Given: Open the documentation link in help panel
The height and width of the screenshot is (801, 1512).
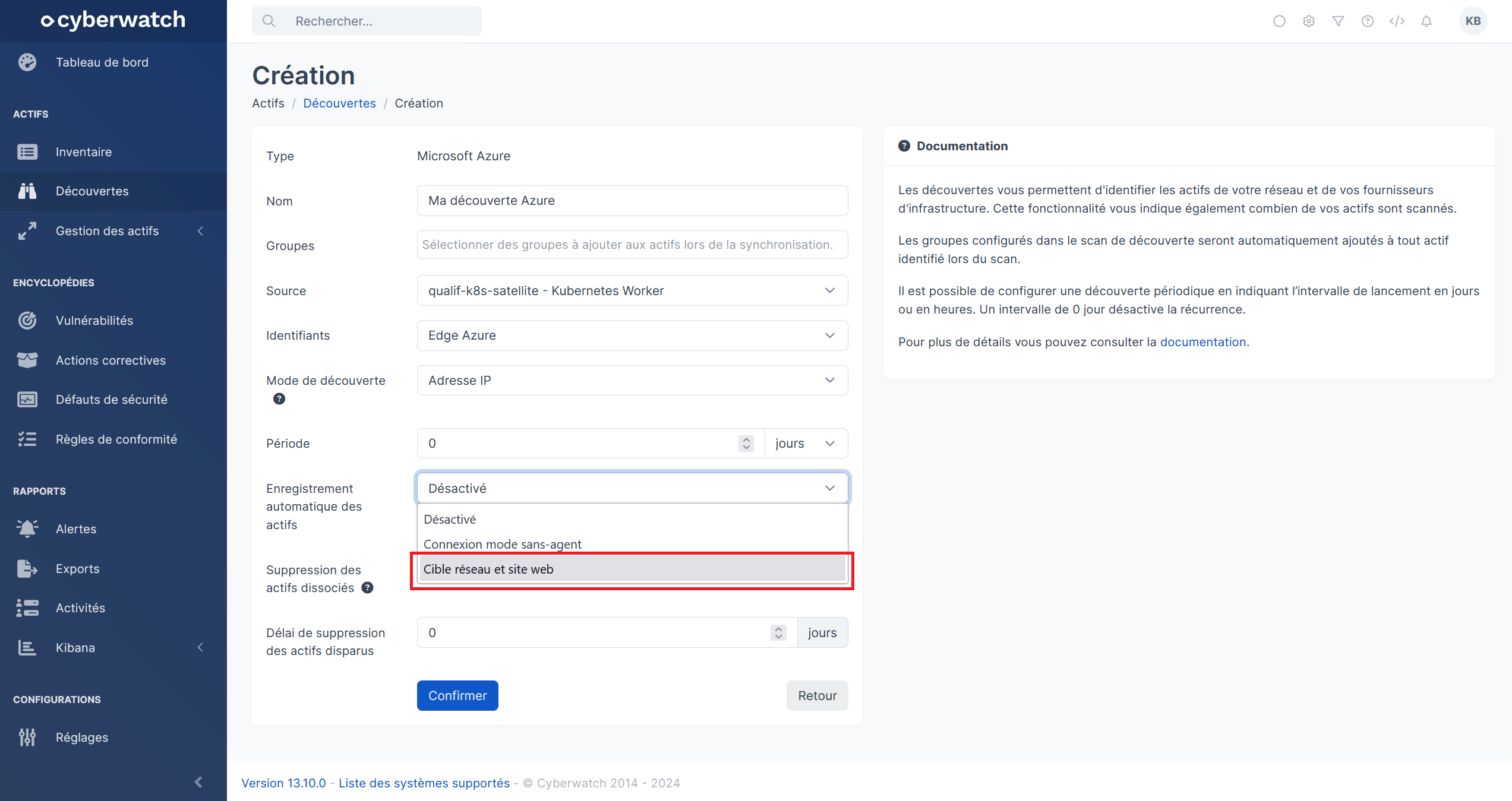Looking at the screenshot, I should point(1203,342).
